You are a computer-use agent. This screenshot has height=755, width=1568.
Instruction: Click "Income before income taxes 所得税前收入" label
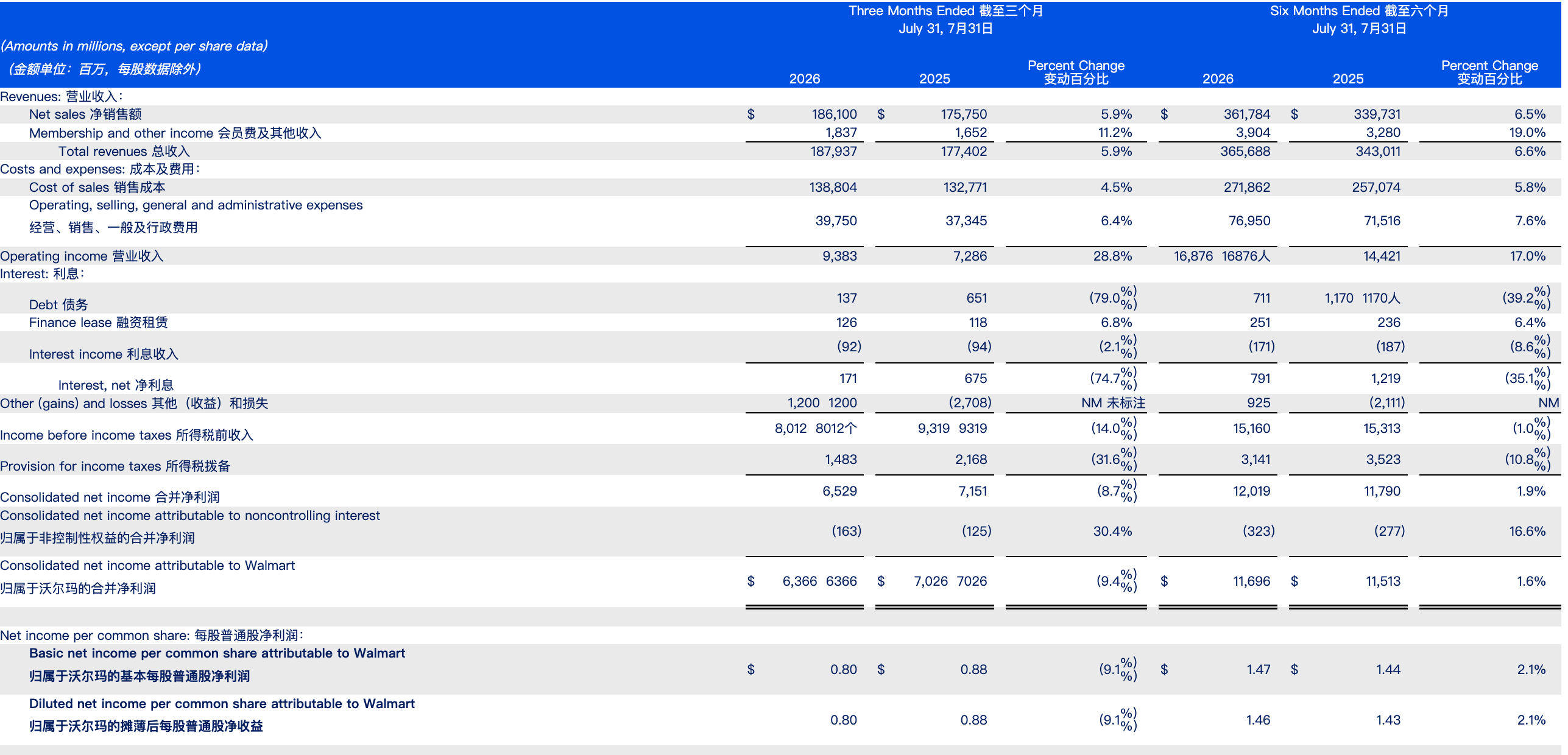[x=126, y=435]
